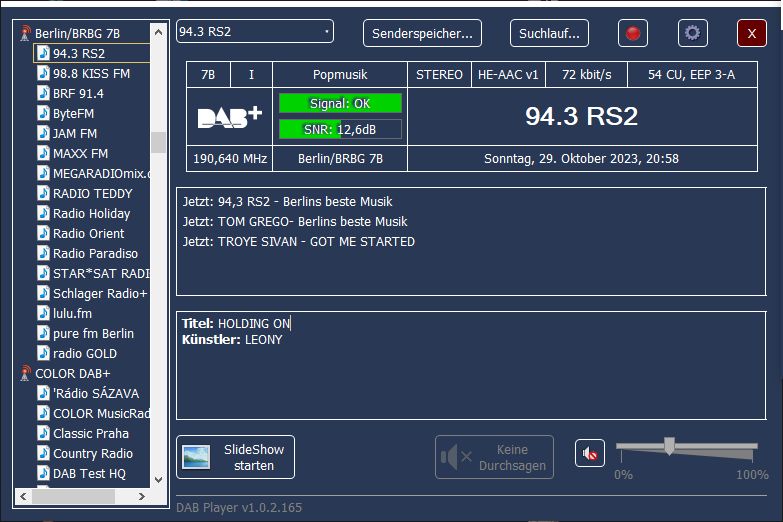
Task: Click the SNR 12,6dB level bar
Action: pyautogui.click(x=340, y=129)
